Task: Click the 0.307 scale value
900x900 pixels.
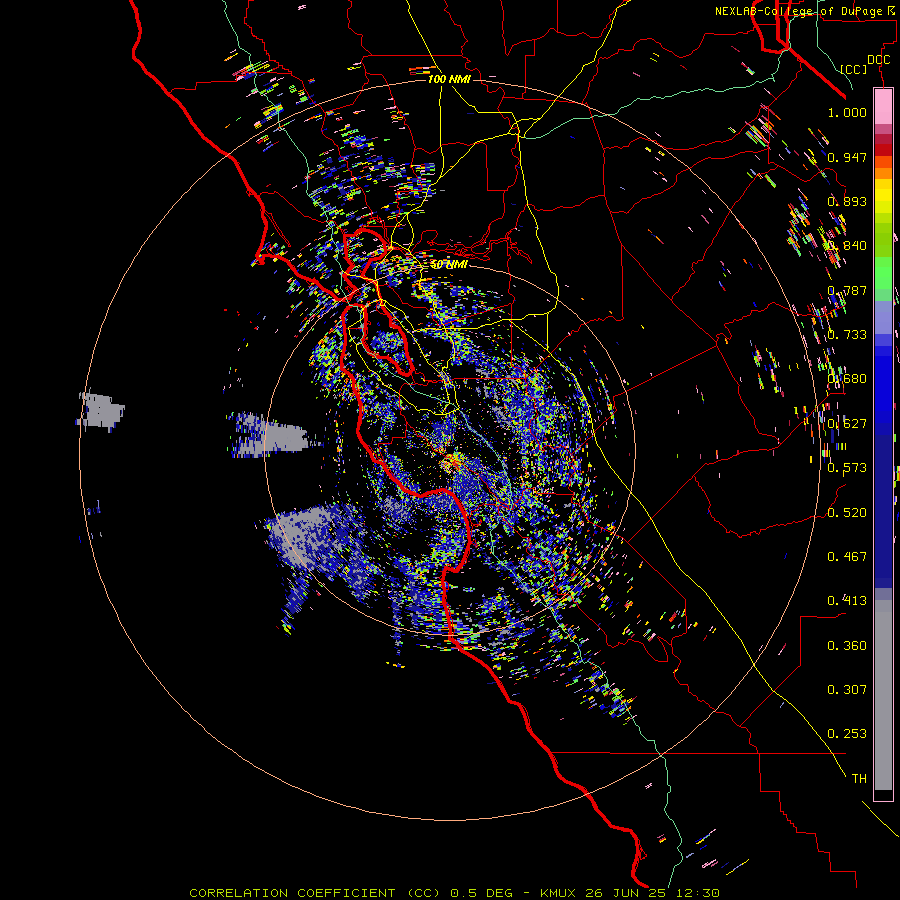Action: tap(847, 689)
